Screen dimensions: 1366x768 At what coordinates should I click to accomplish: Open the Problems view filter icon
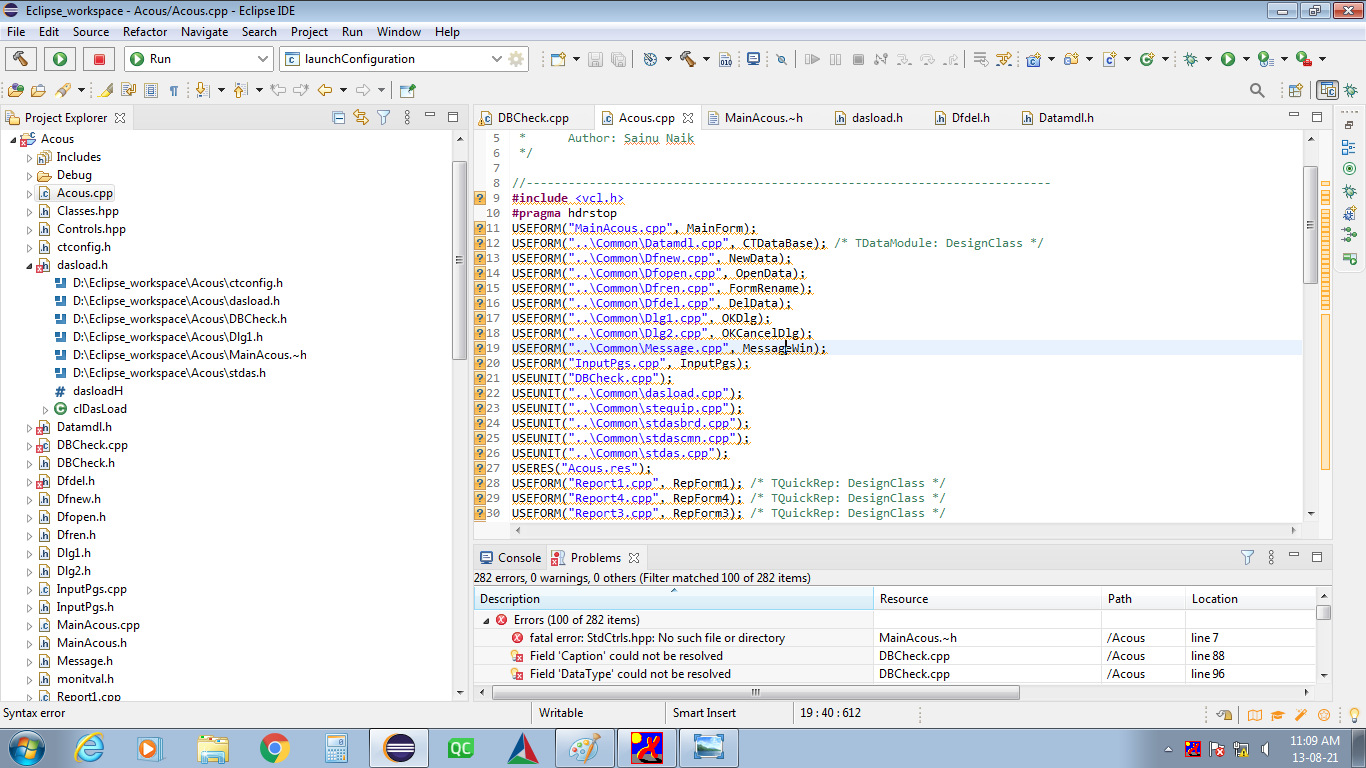click(x=1247, y=558)
